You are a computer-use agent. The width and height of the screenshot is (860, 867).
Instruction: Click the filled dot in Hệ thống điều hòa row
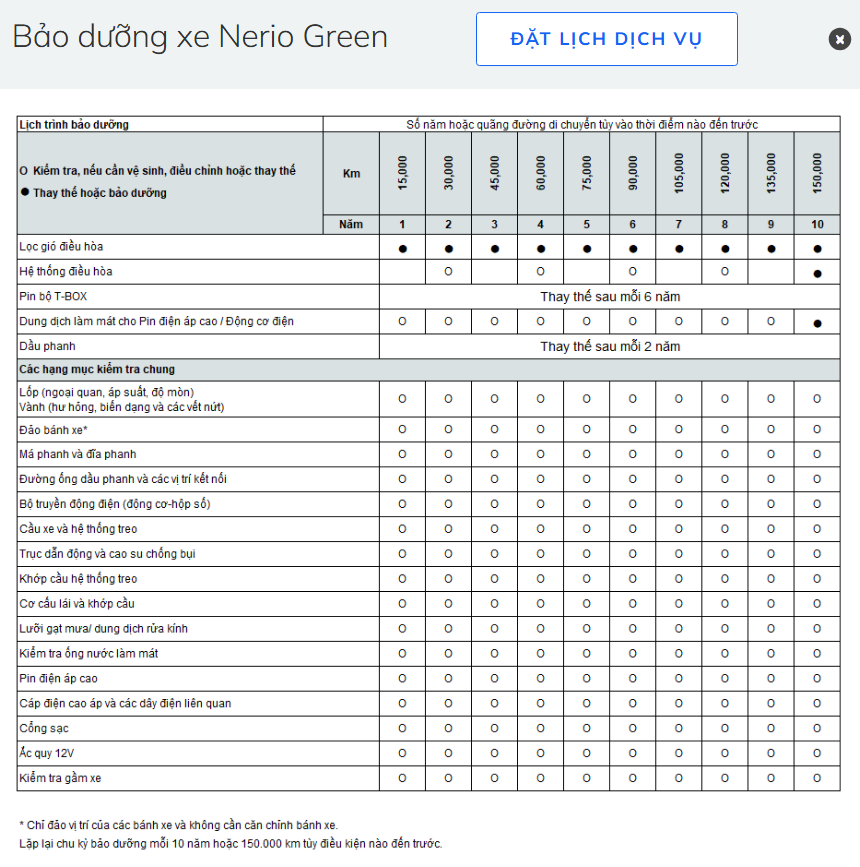click(817, 273)
